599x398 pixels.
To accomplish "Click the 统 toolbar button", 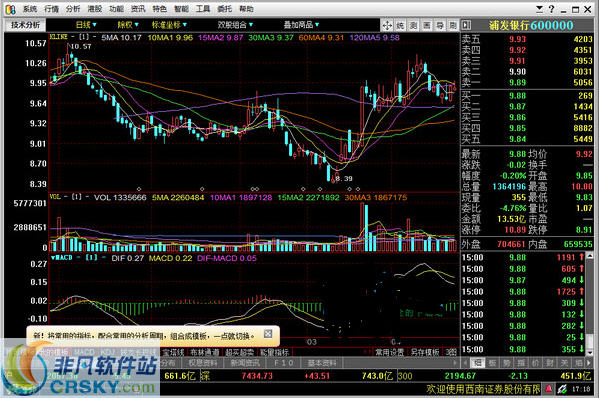I will coord(400,26).
